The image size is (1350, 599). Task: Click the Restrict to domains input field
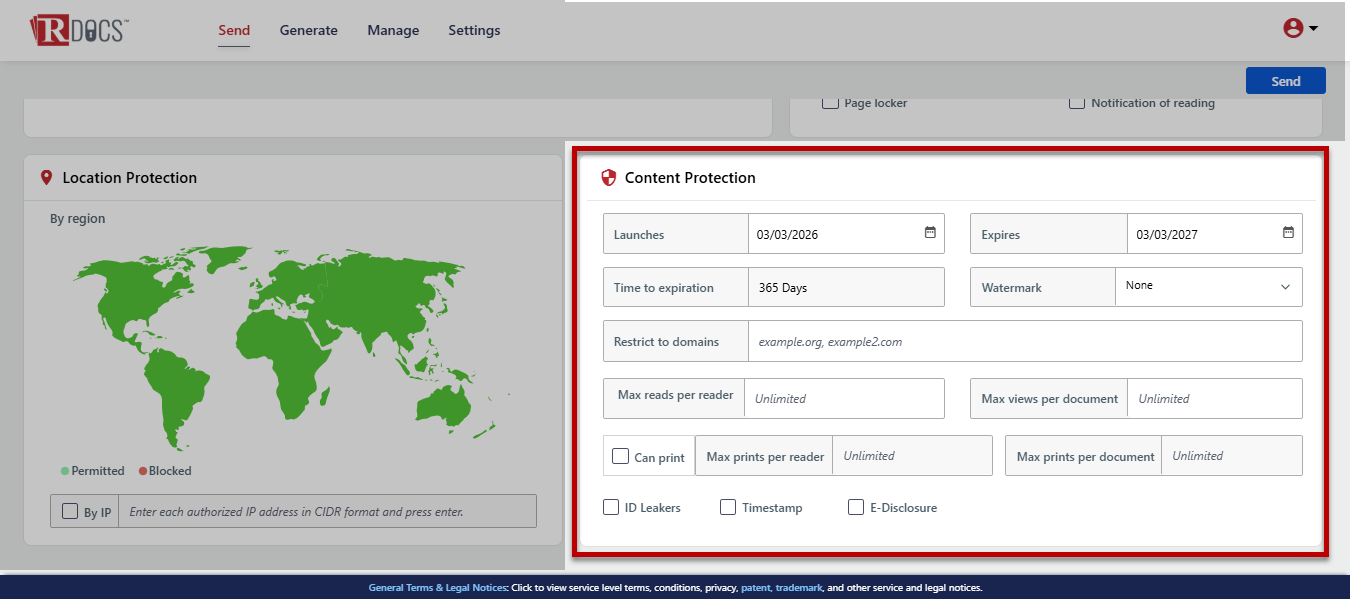click(x=1024, y=342)
